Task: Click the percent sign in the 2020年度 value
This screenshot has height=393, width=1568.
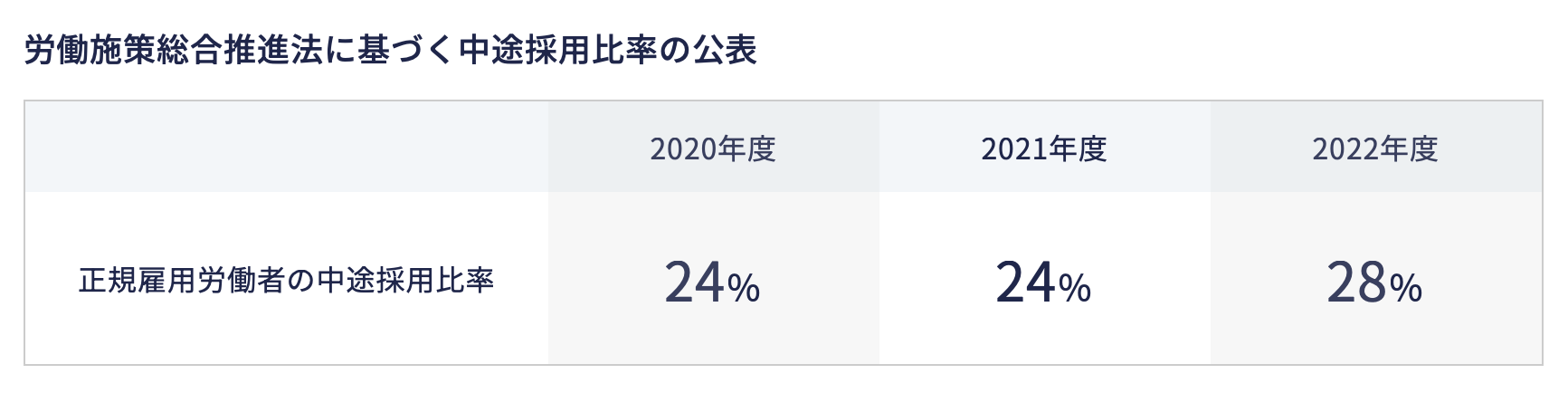Action: pyautogui.click(x=744, y=289)
